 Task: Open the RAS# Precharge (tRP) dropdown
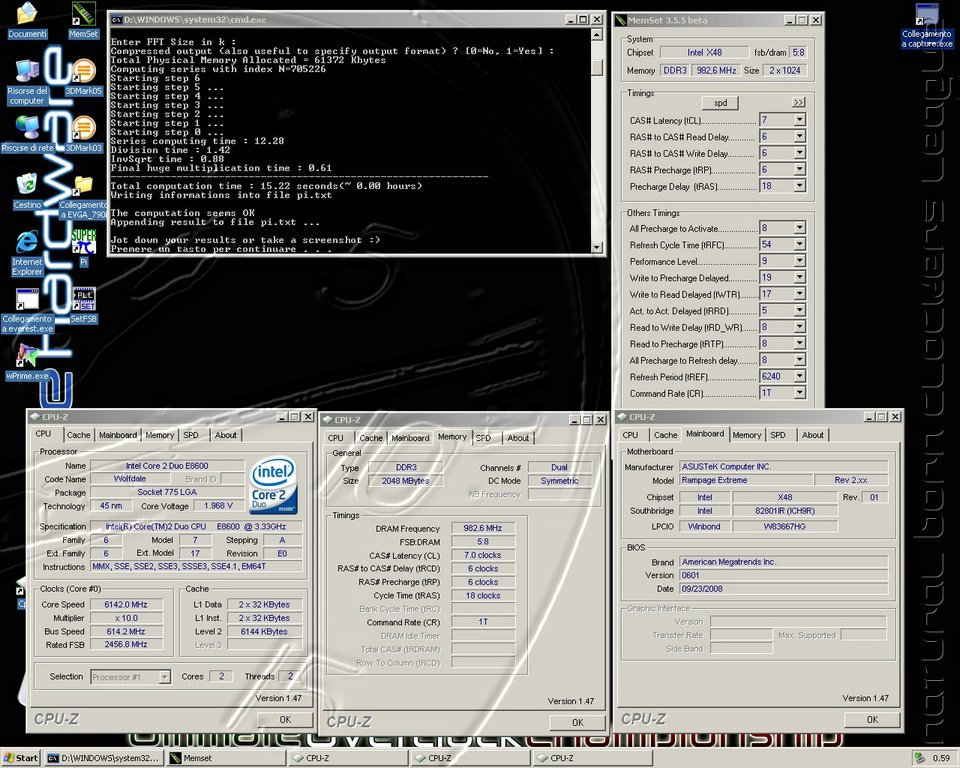tap(800, 170)
